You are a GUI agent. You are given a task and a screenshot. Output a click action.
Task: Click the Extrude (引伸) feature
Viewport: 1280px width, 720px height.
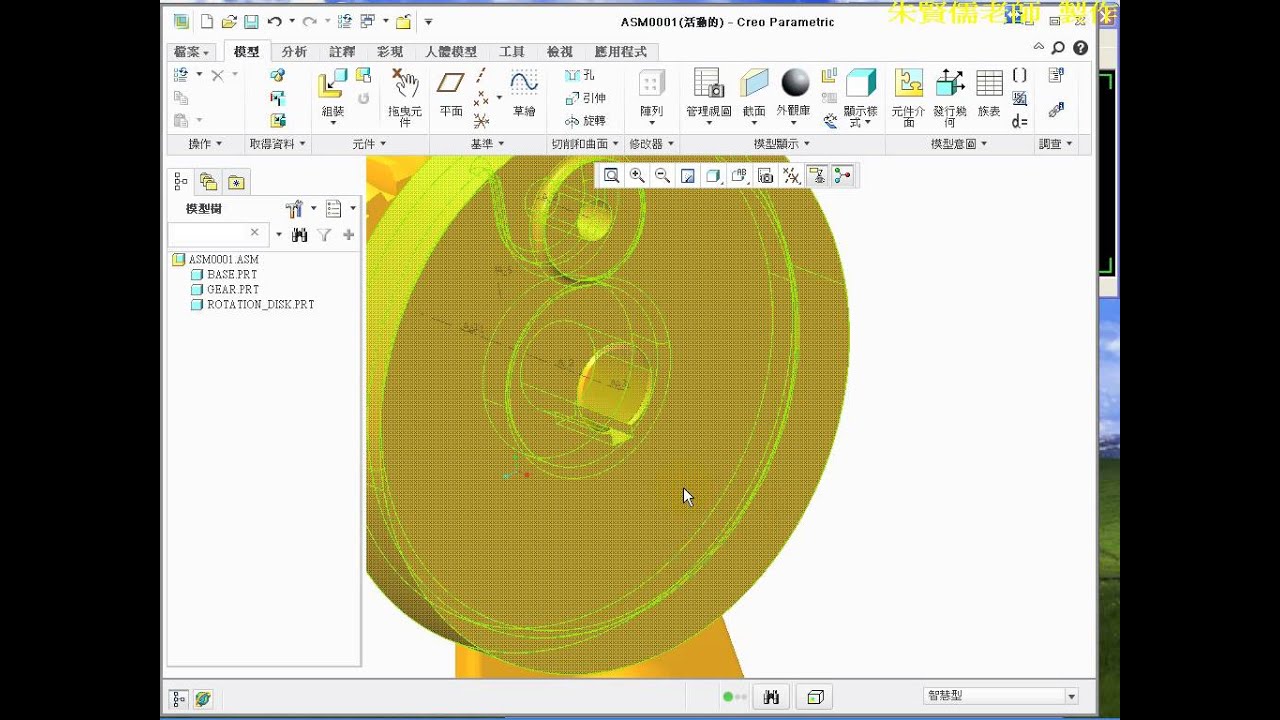point(585,98)
